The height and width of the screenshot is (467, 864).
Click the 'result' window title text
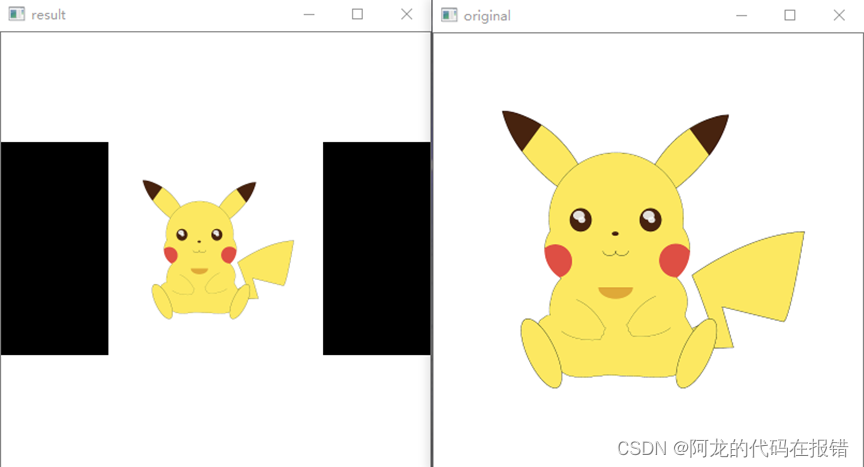[x=48, y=15]
